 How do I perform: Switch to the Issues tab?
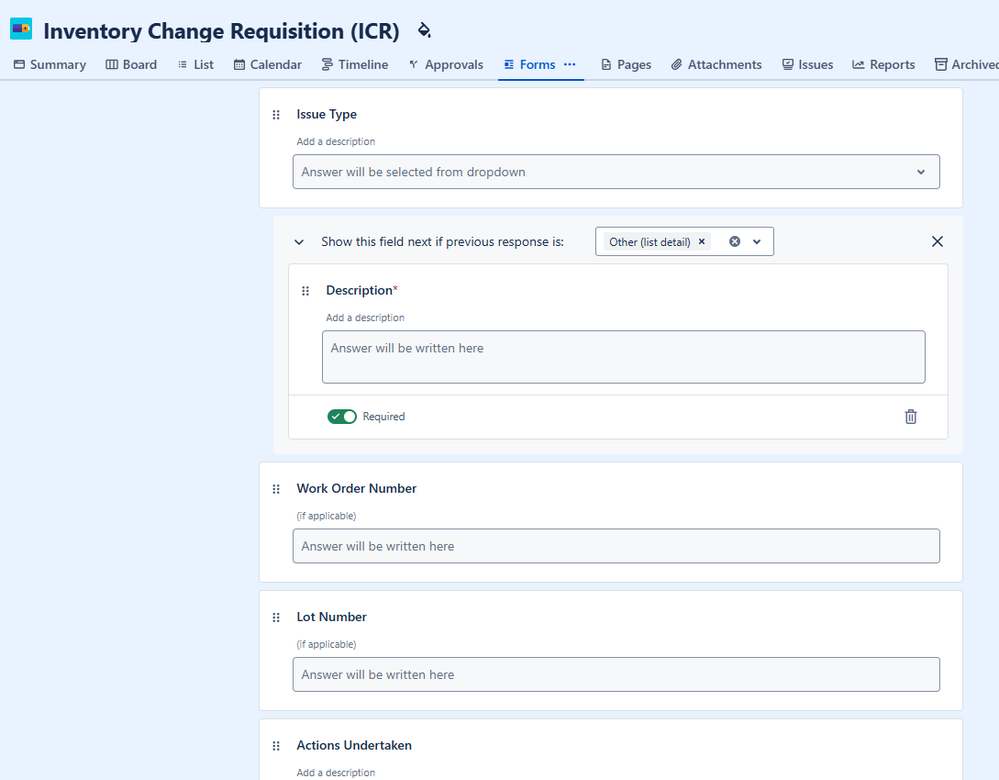(808, 64)
